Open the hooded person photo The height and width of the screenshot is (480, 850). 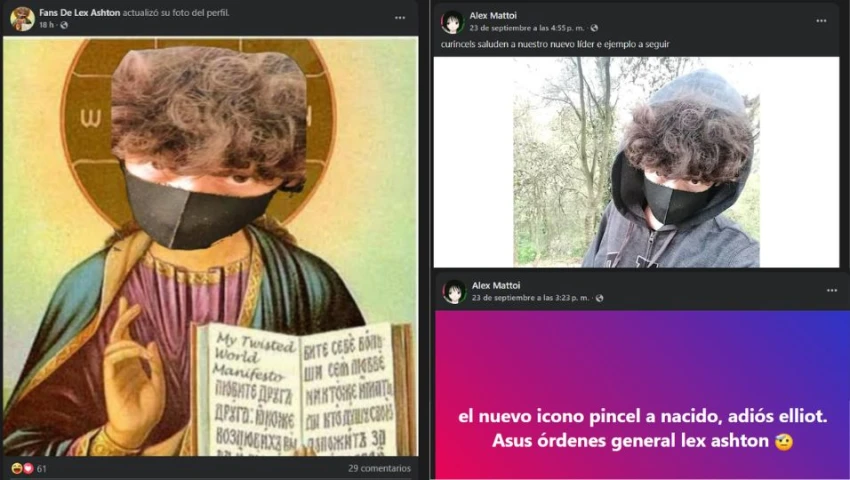[x=636, y=162]
